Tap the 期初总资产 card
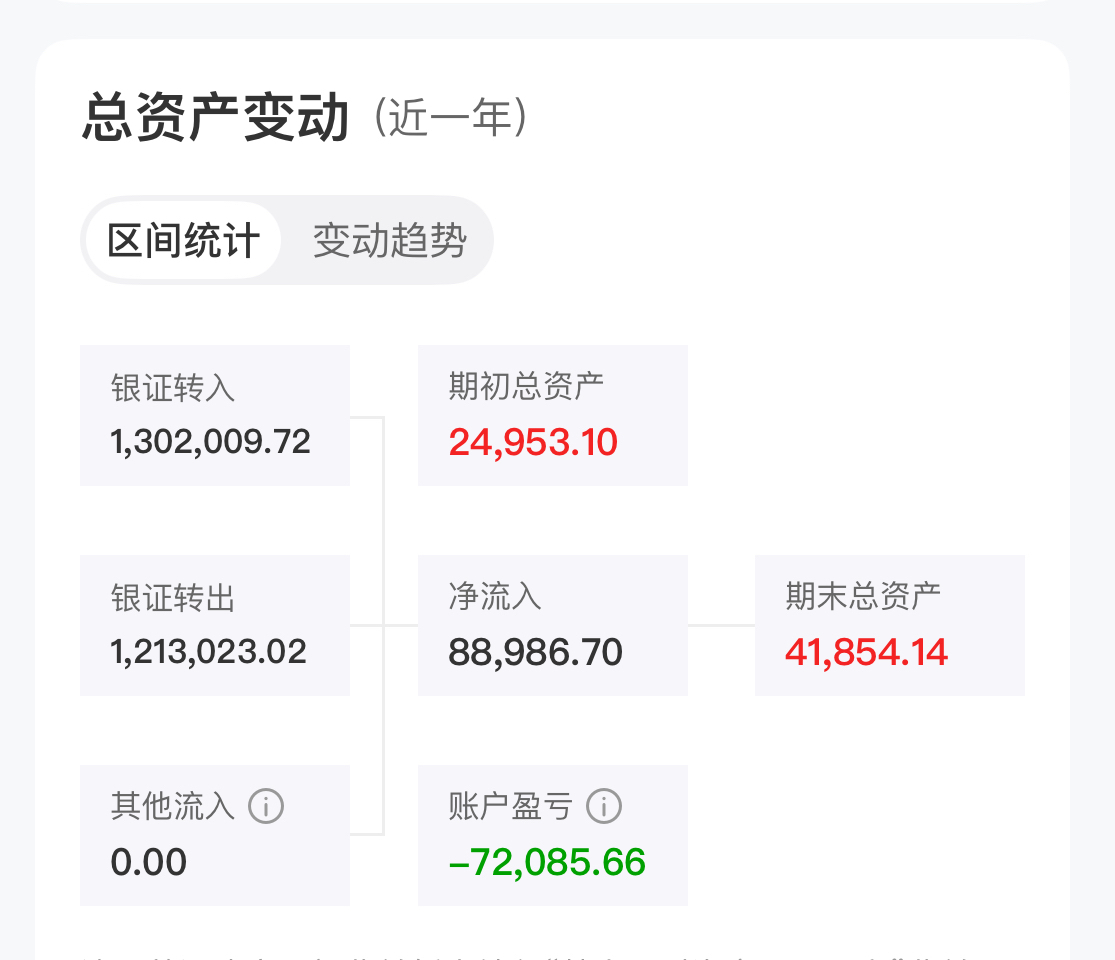The image size is (1115, 960). click(552, 415)
